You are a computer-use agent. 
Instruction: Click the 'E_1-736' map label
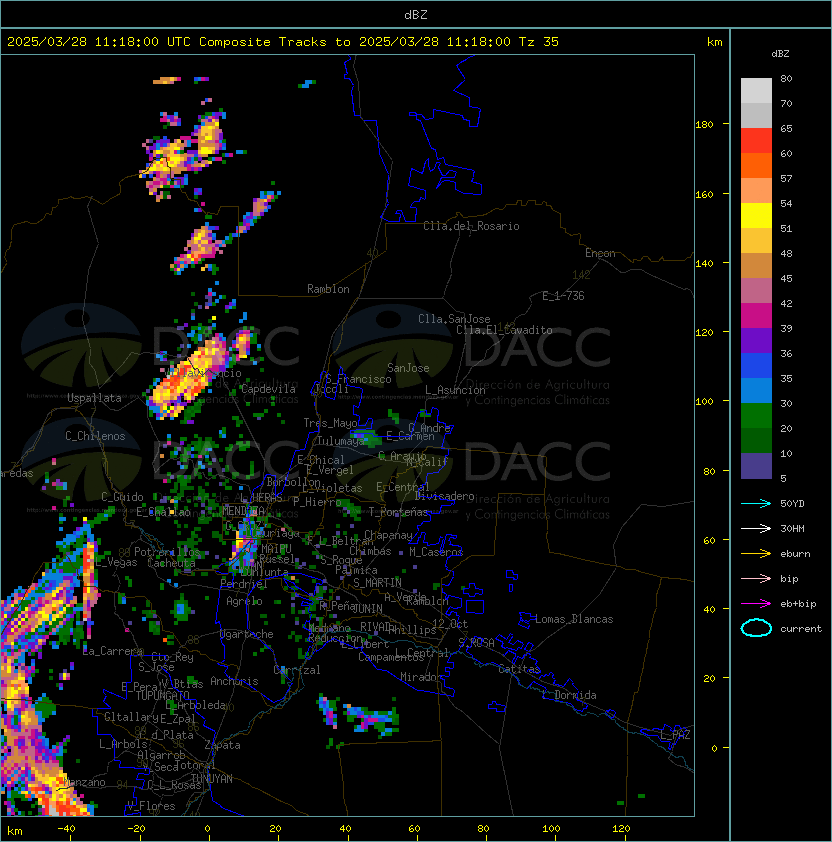click(x=563, y=296)
